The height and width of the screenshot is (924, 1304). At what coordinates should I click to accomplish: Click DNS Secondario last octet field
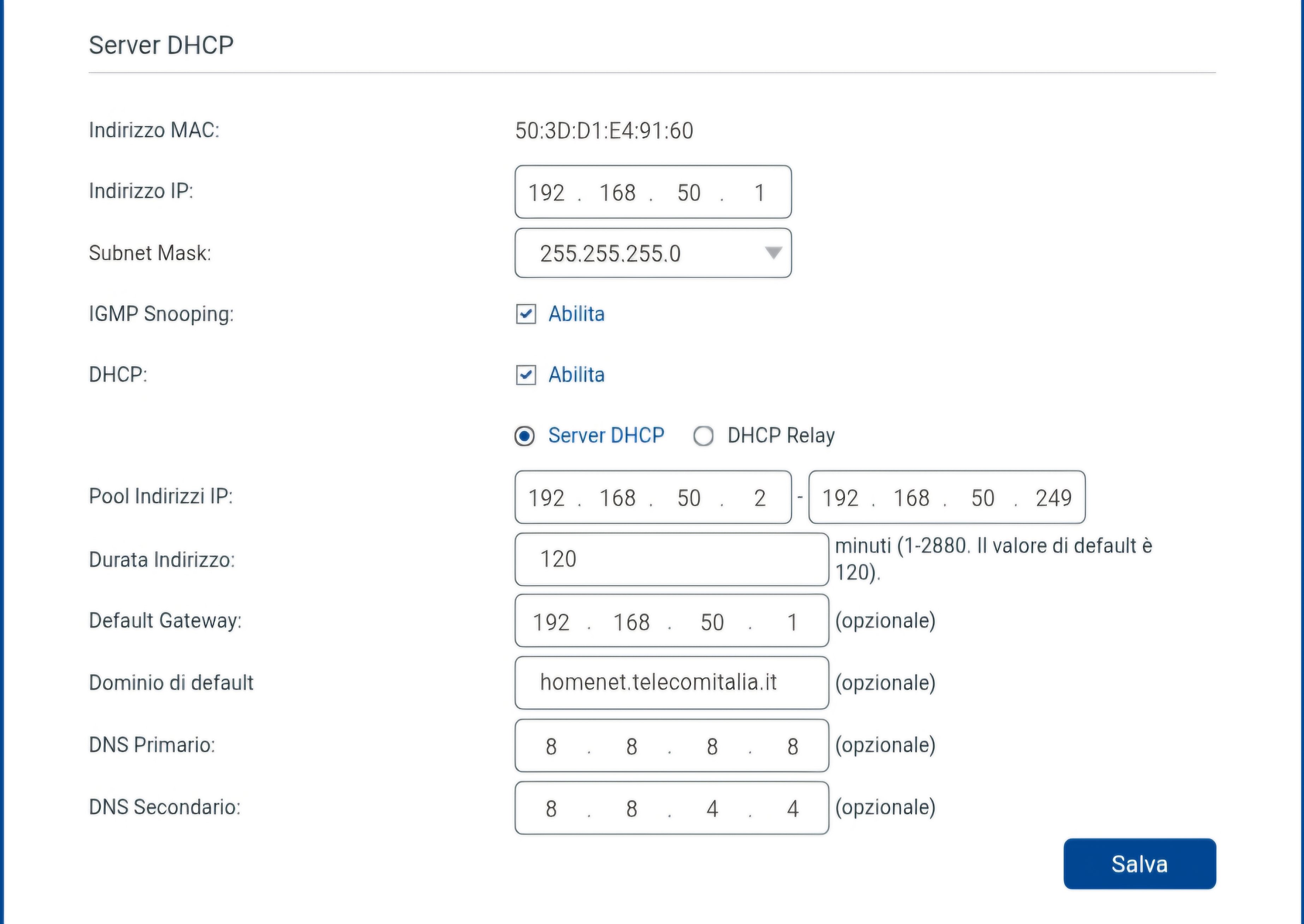tap(793, 808)
